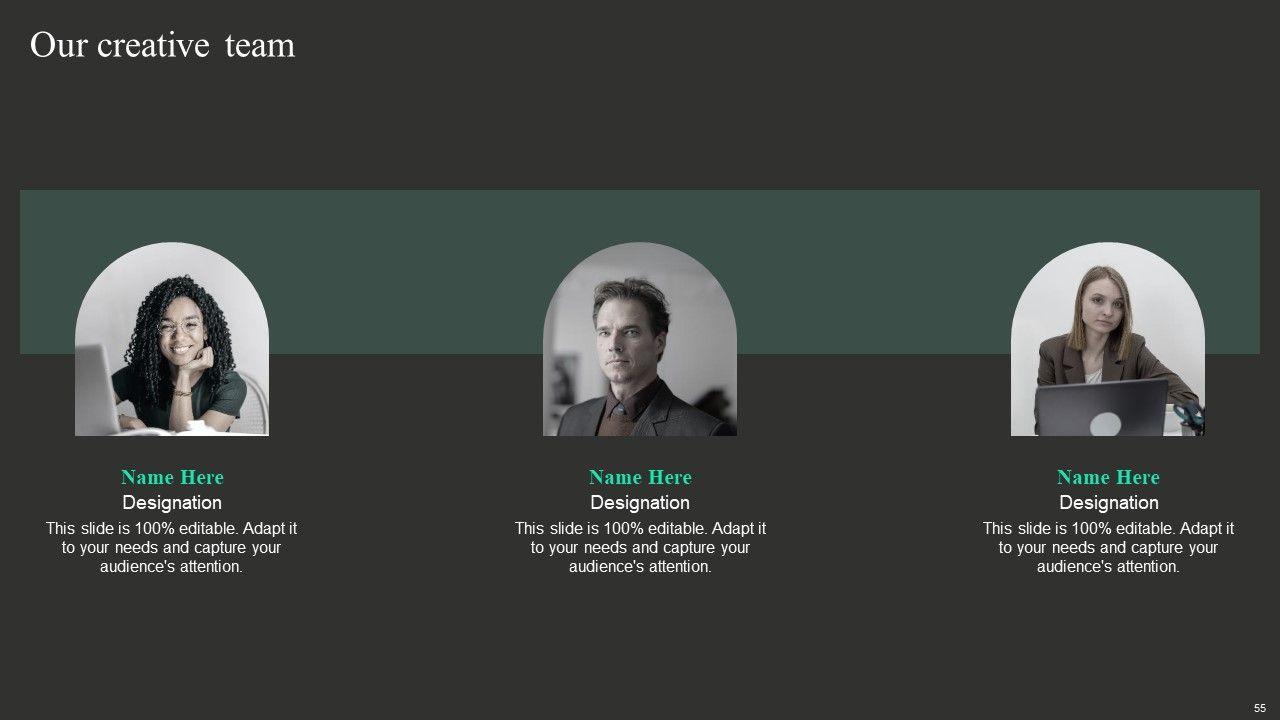Select the curly-haired woman's photo
Screen dimensions: 1280x720
(x=172, y=340)
